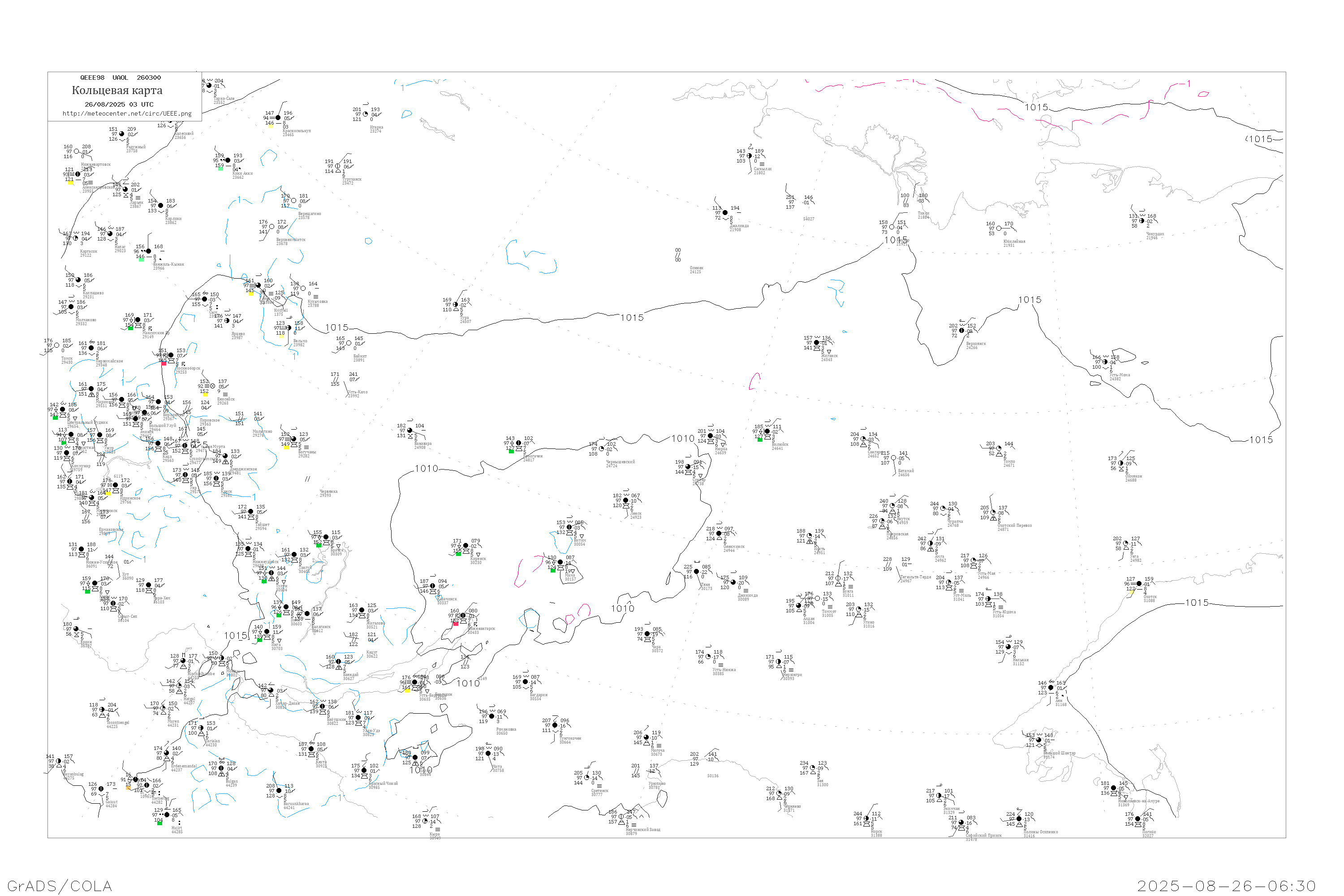Click the empty station circle at Нижневартовск

[77, 151]
